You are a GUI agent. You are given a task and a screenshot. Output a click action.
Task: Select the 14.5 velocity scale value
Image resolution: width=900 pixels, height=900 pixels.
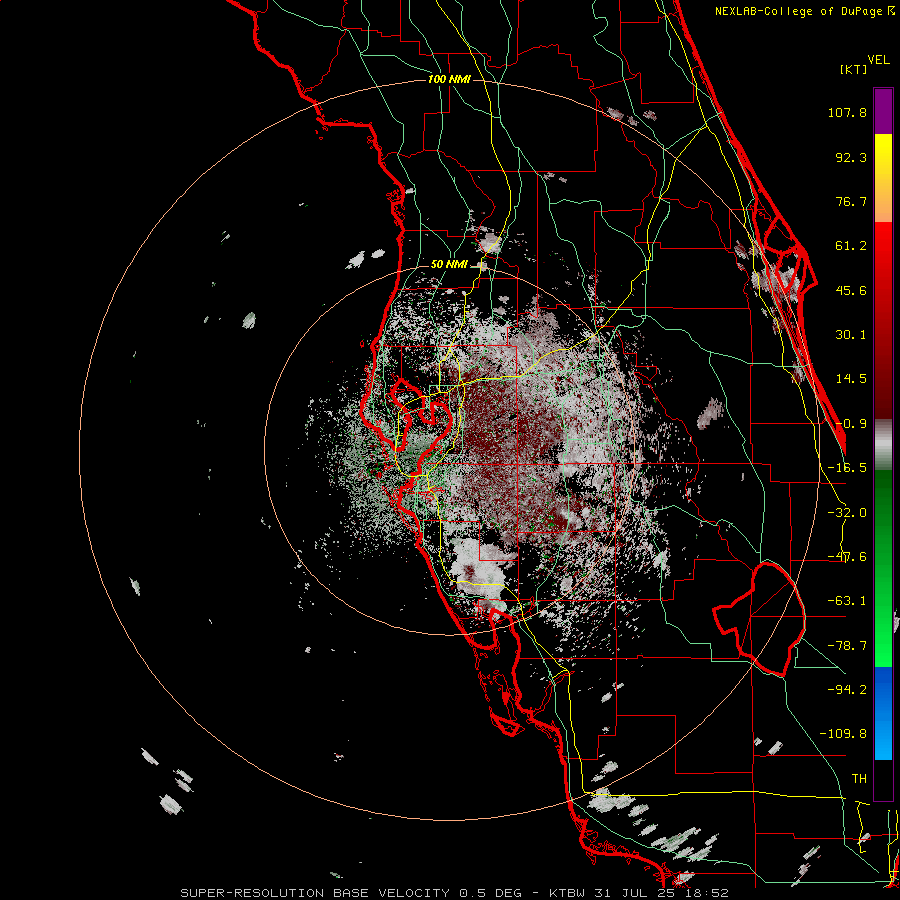(851, 379)
